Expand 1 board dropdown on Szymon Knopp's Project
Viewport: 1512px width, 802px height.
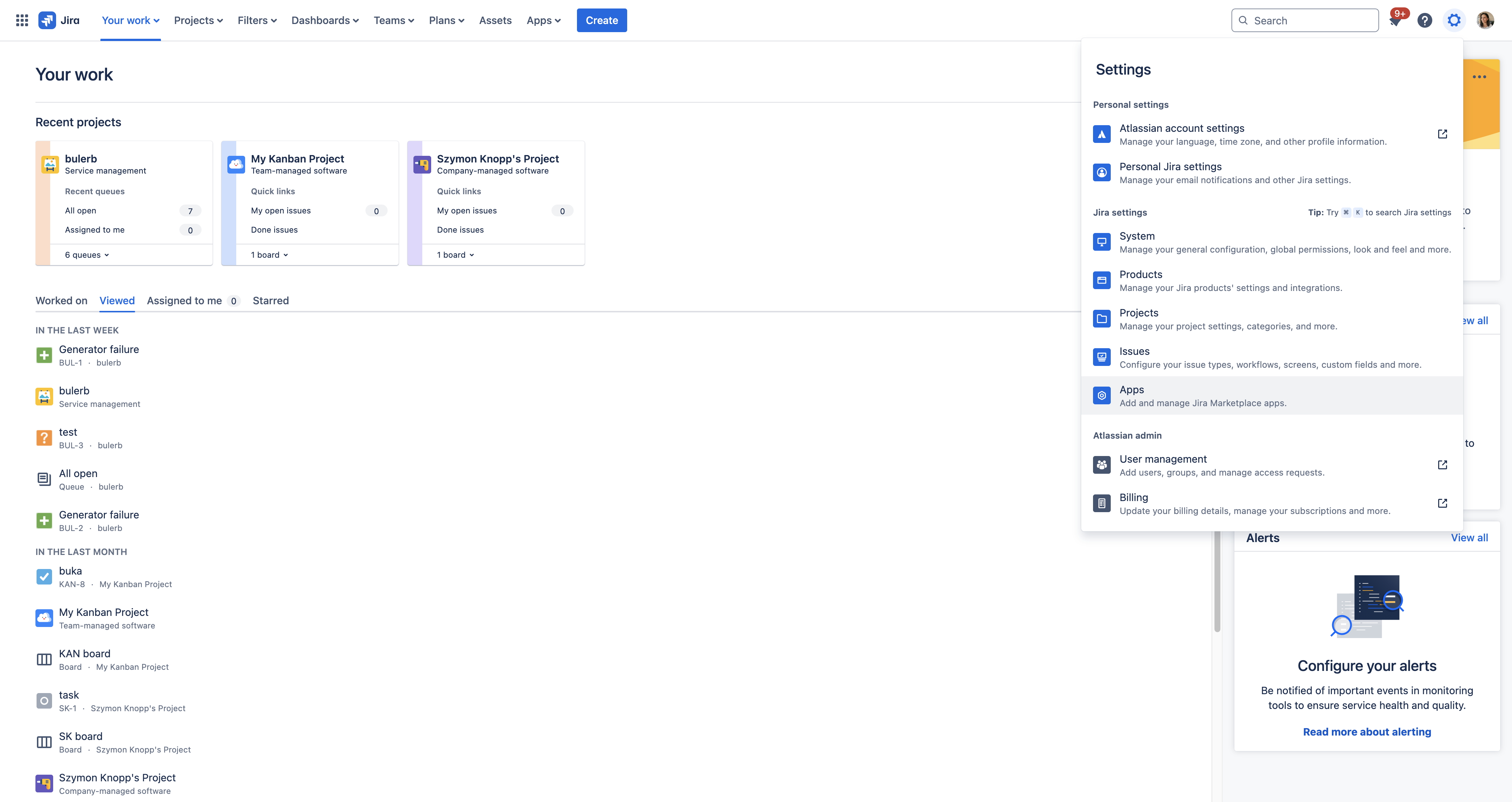456,255
